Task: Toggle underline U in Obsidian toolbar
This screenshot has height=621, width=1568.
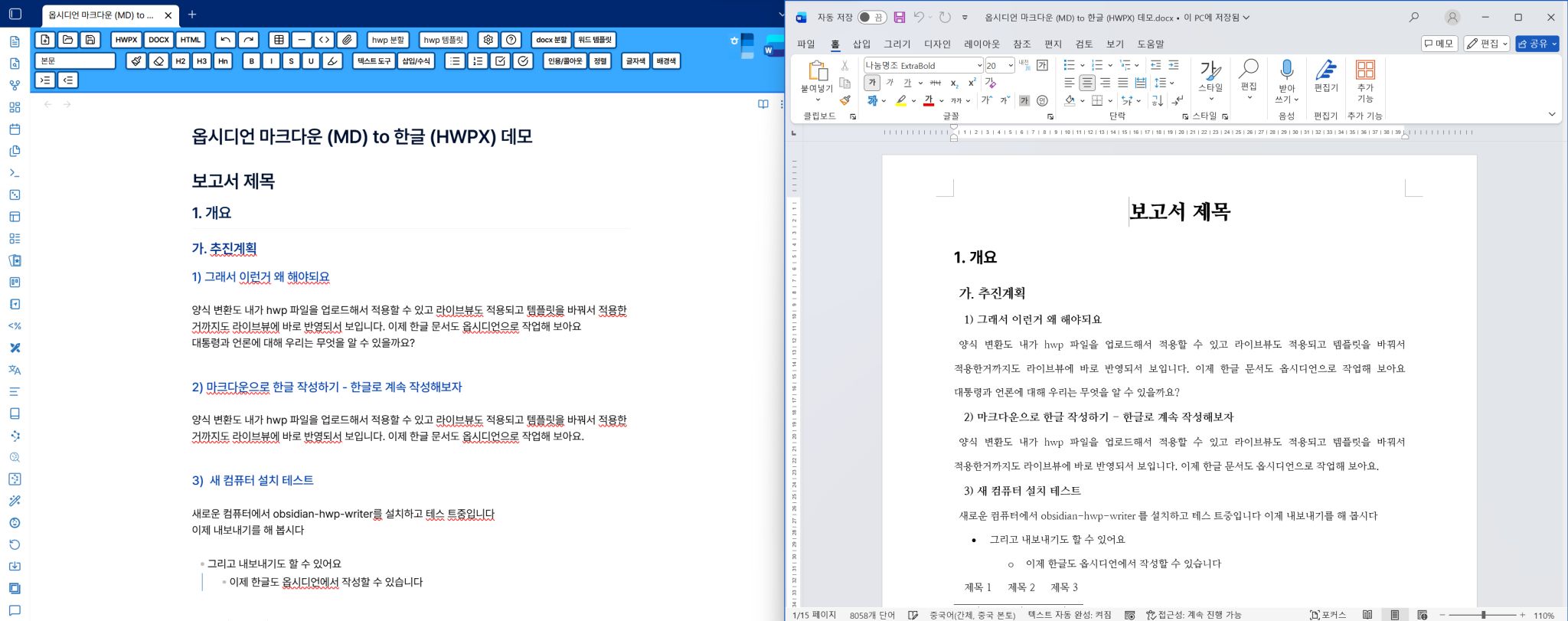Action: [311, 60]
